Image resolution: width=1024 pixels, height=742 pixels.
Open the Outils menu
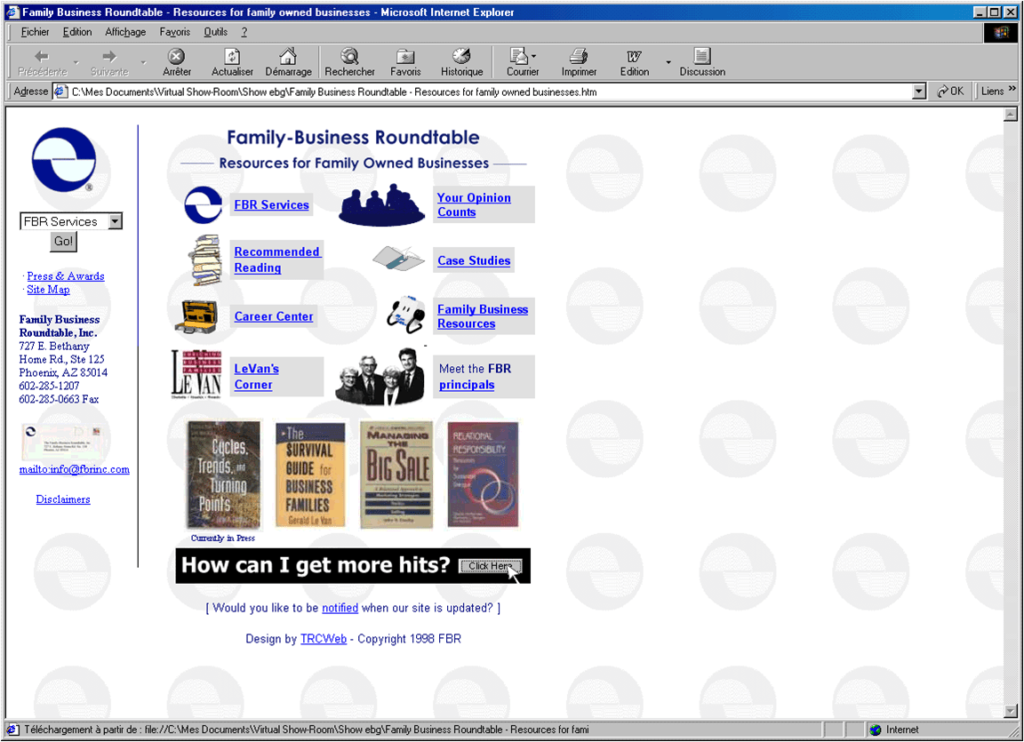point(216,32)
